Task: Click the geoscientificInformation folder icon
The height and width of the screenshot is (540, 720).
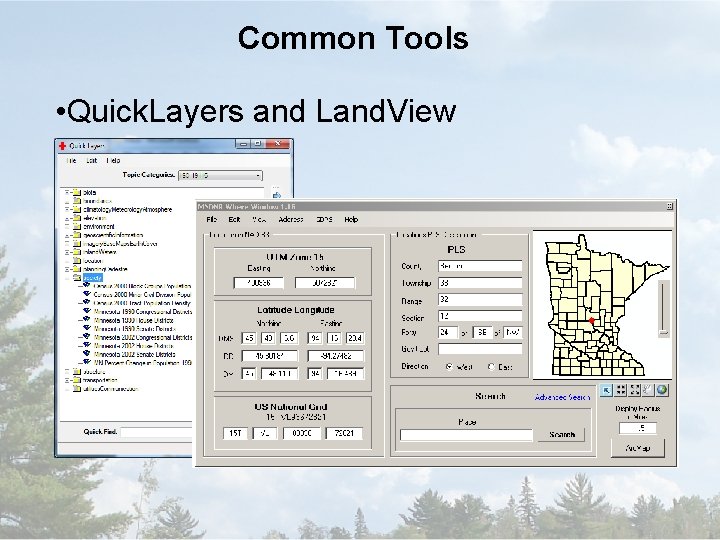Action: coord(77,235)
